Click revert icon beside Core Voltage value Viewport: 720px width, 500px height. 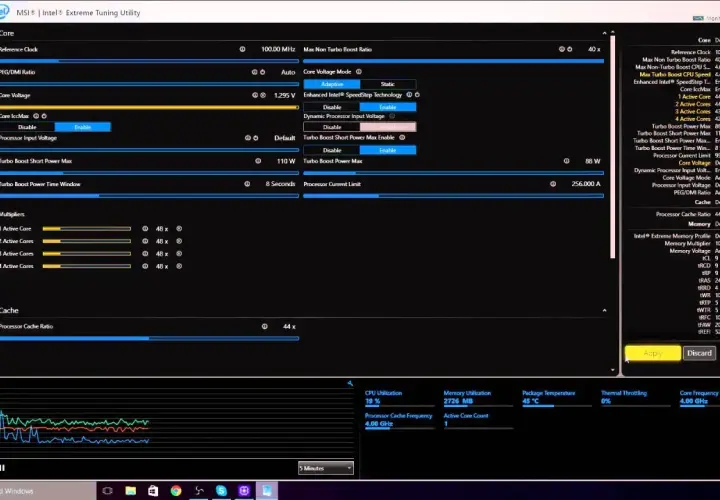(263, 95)
